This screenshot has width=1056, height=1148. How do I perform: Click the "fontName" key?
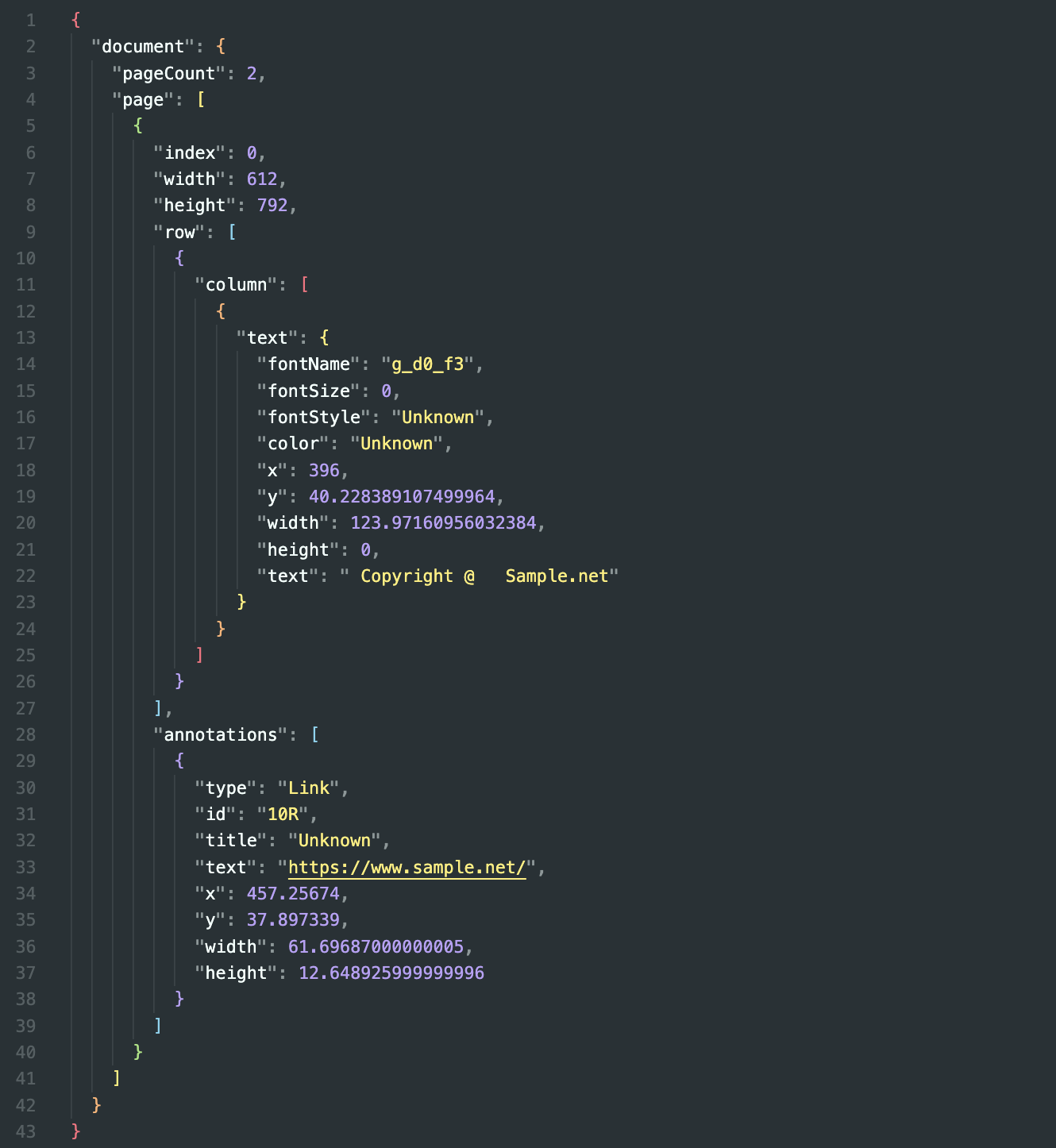tap(309, 364)
